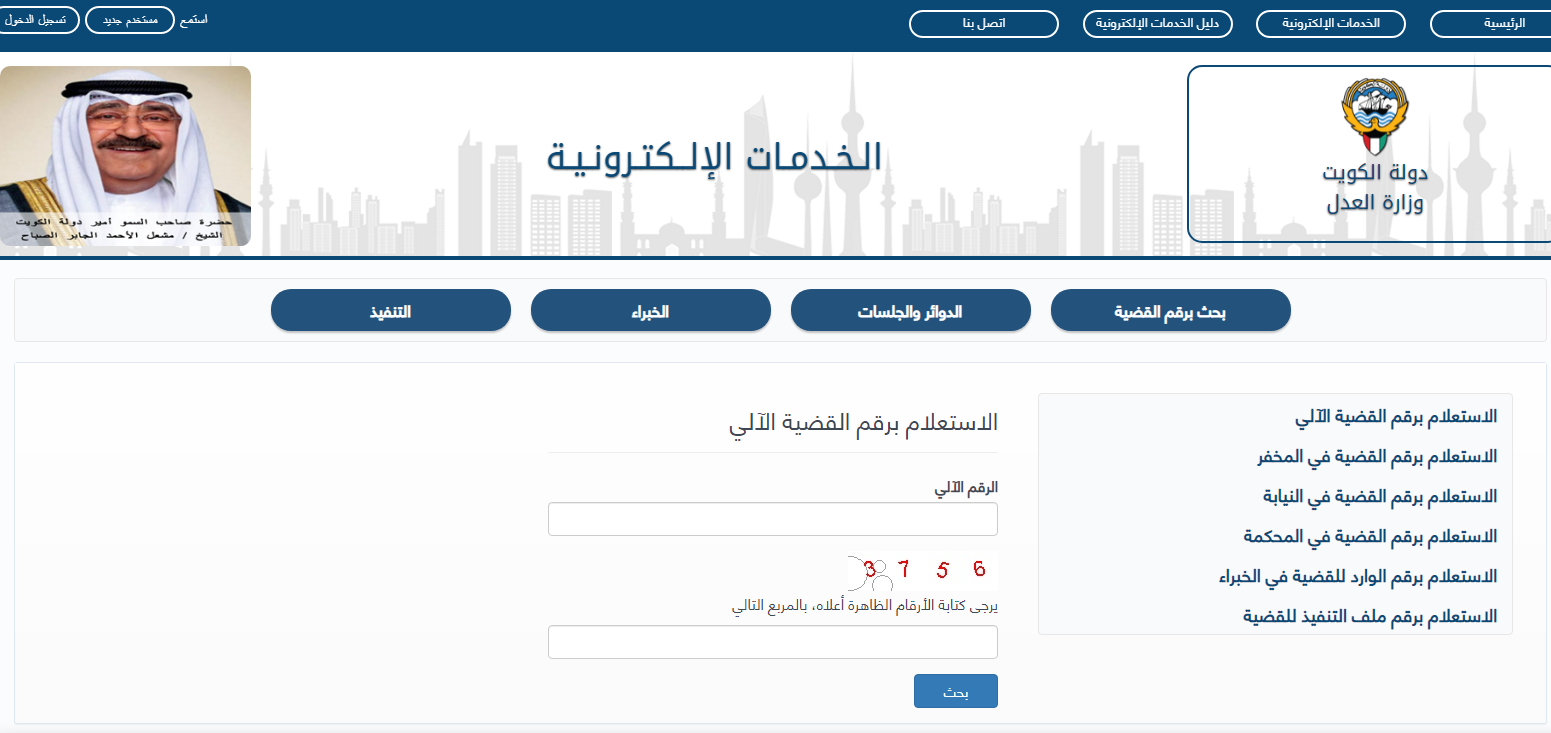Select the بحث برقم القضية tab
The image size is (1551, 733).
1170,311
